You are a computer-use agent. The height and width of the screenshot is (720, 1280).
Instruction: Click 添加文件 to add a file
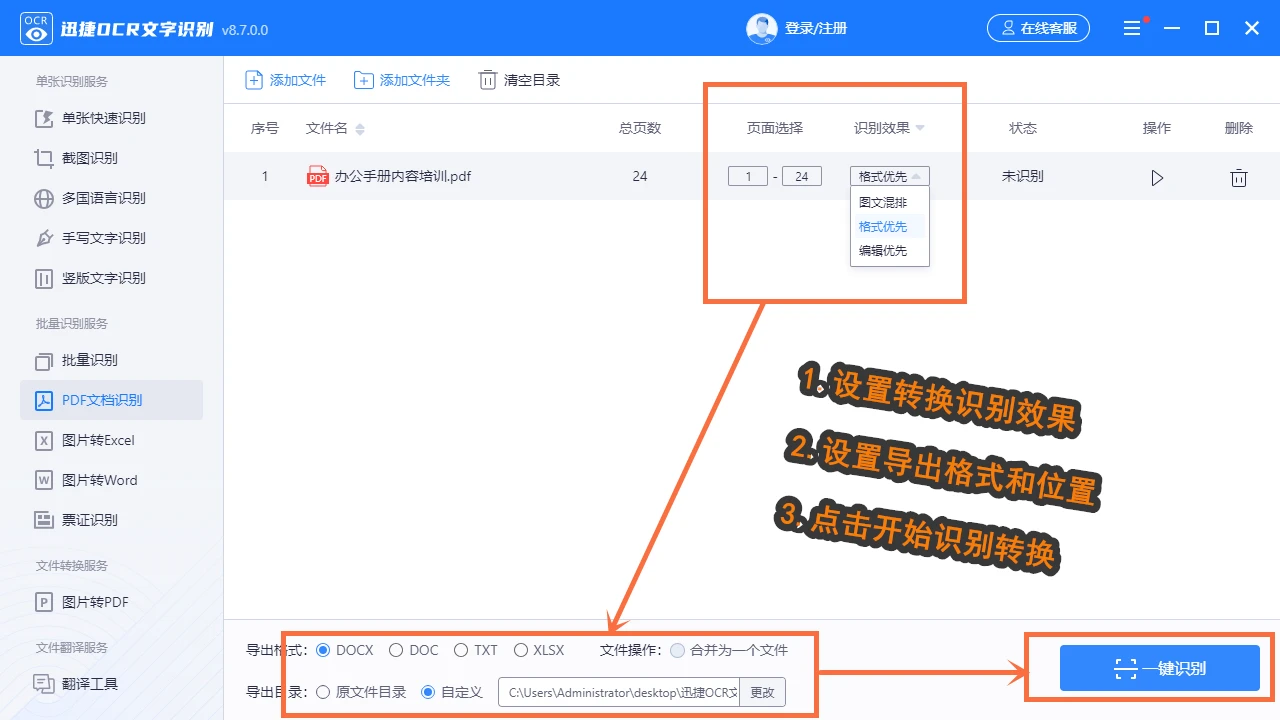click(x=286, y=80)
